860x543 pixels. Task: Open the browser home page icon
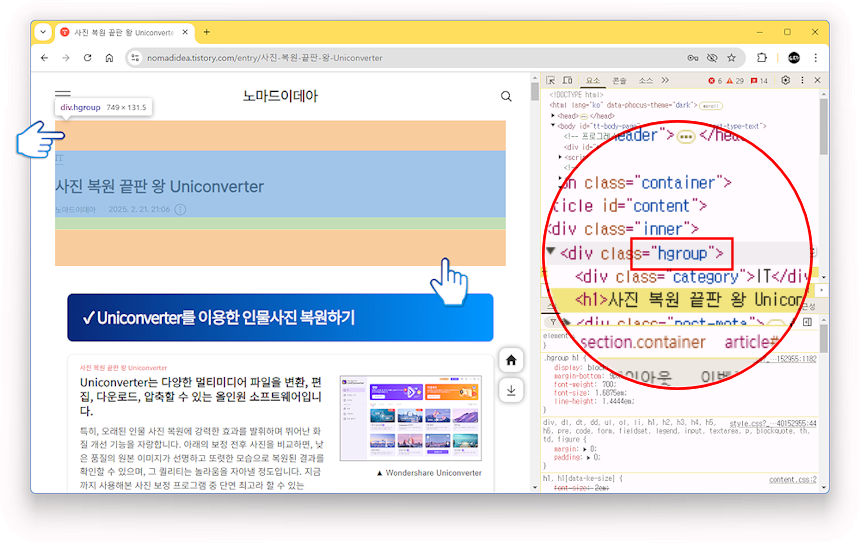pyautogui.click(x=109, y=58)
